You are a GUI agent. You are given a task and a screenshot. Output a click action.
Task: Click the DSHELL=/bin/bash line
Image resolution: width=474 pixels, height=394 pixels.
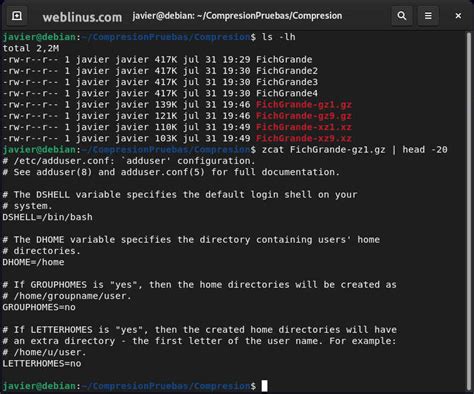[x=47, y=217]
